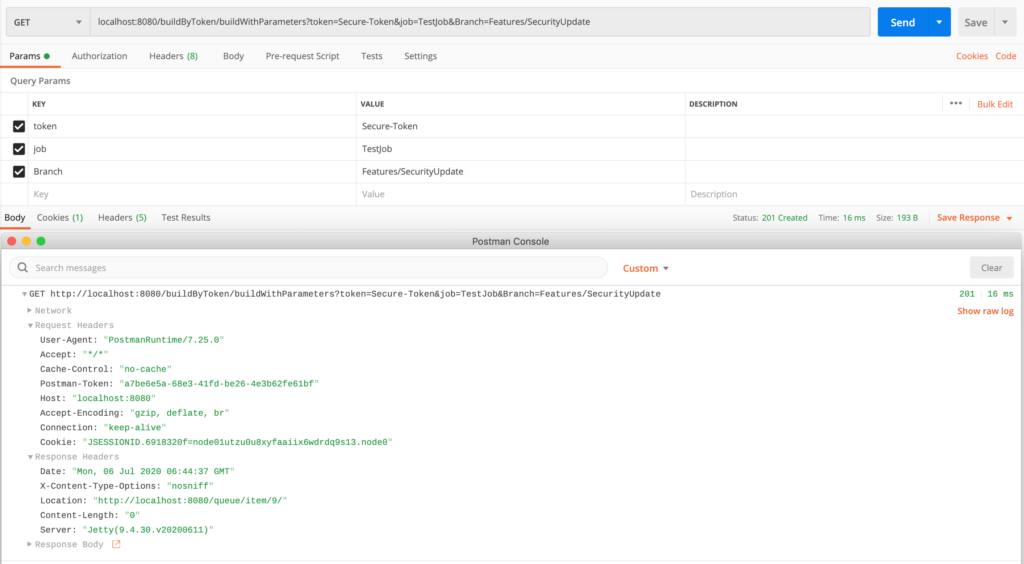Click the Bulk Edit link
Viewport: 1024px width, 564px height.
(x=994, y=104)
